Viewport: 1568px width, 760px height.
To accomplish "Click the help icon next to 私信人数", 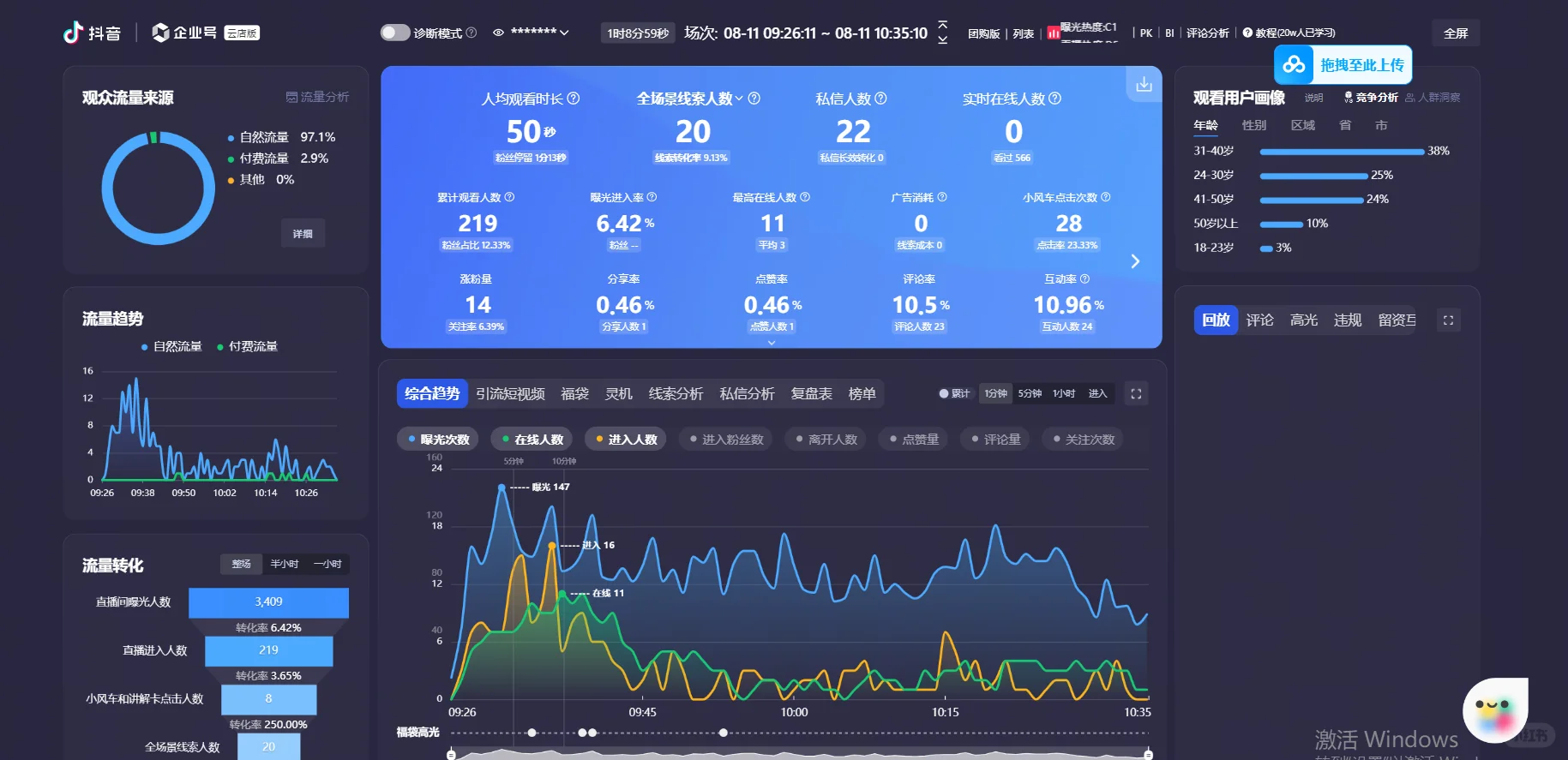I will pos(880,99).
